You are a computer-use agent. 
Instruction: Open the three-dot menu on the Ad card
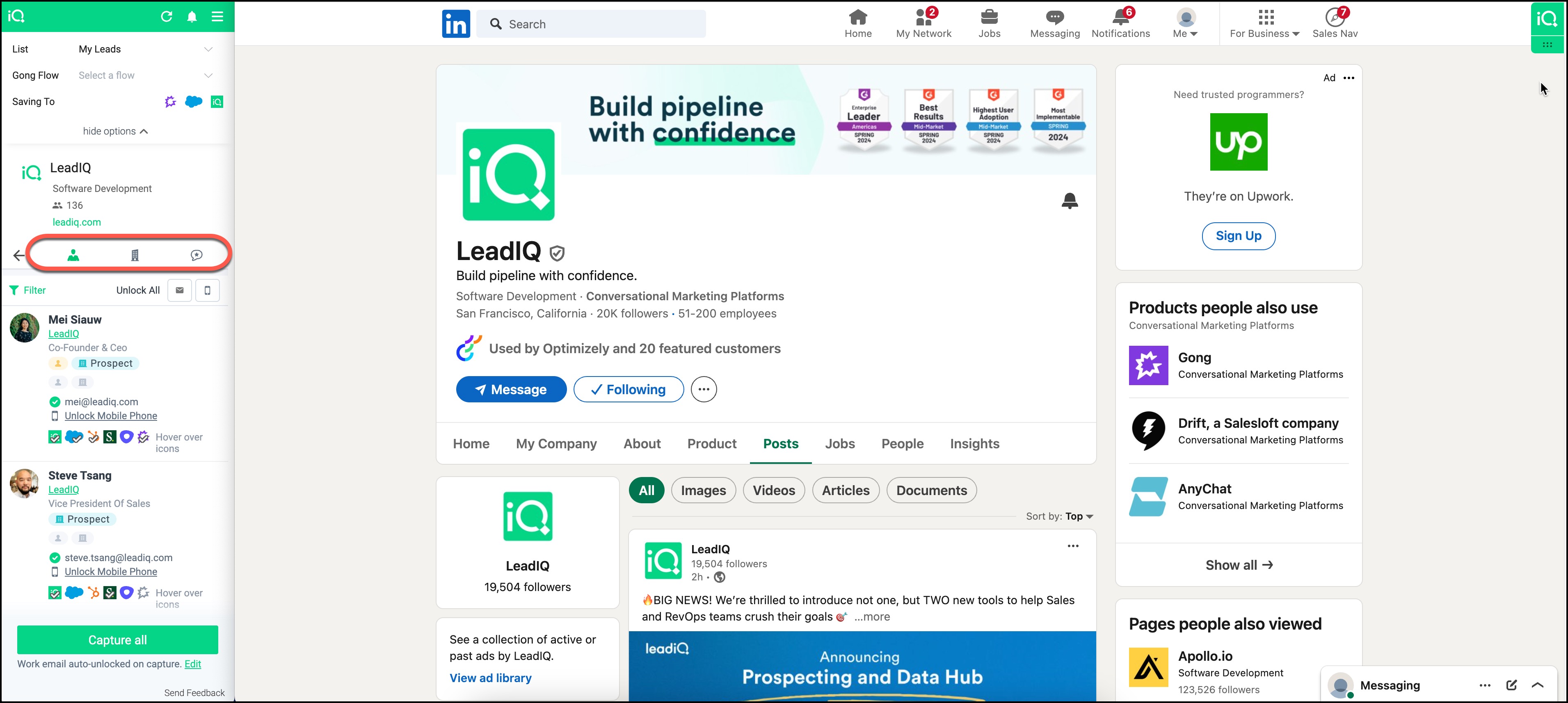pyautogui.click(x=1349, y=78)
